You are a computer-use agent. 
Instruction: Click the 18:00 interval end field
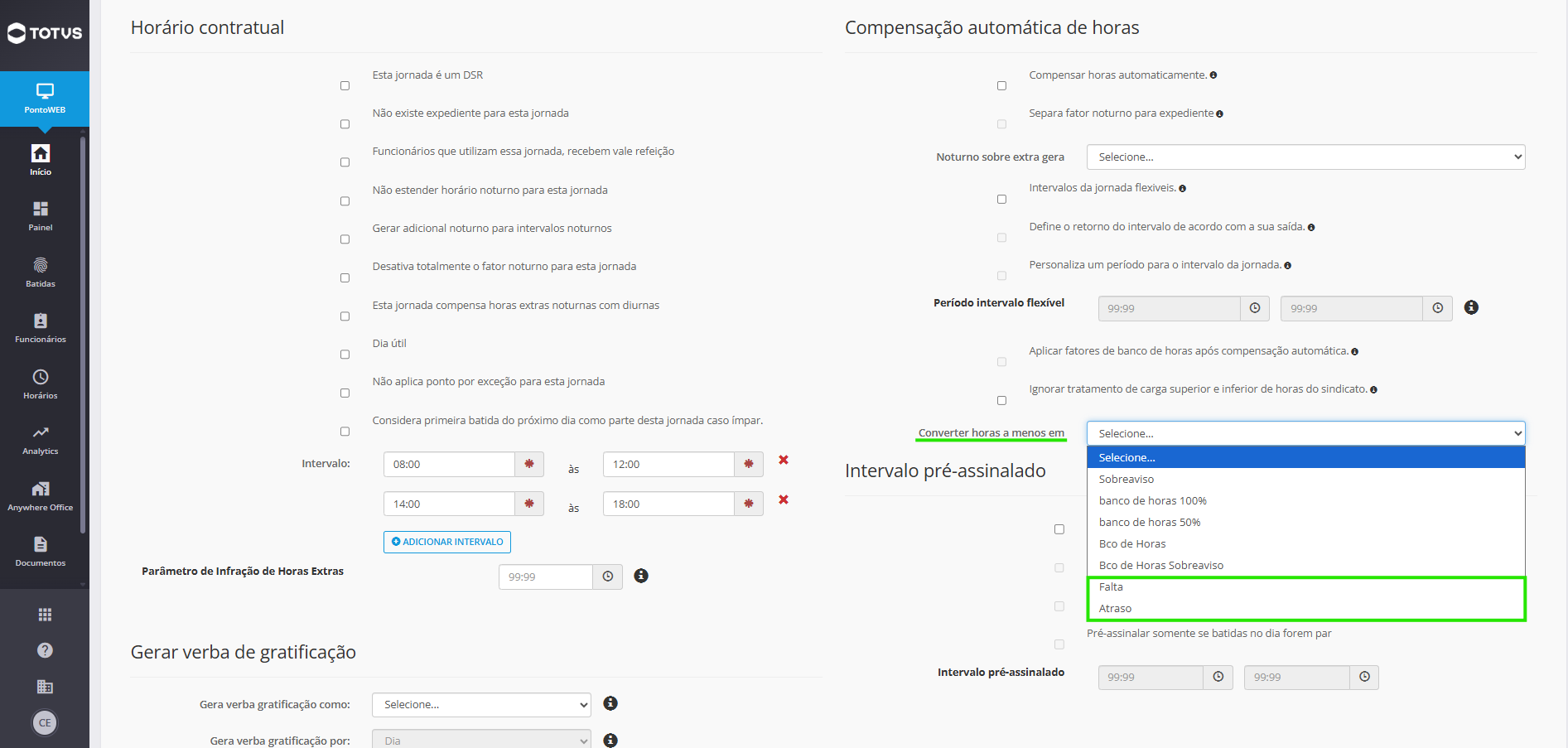(668, 504)
